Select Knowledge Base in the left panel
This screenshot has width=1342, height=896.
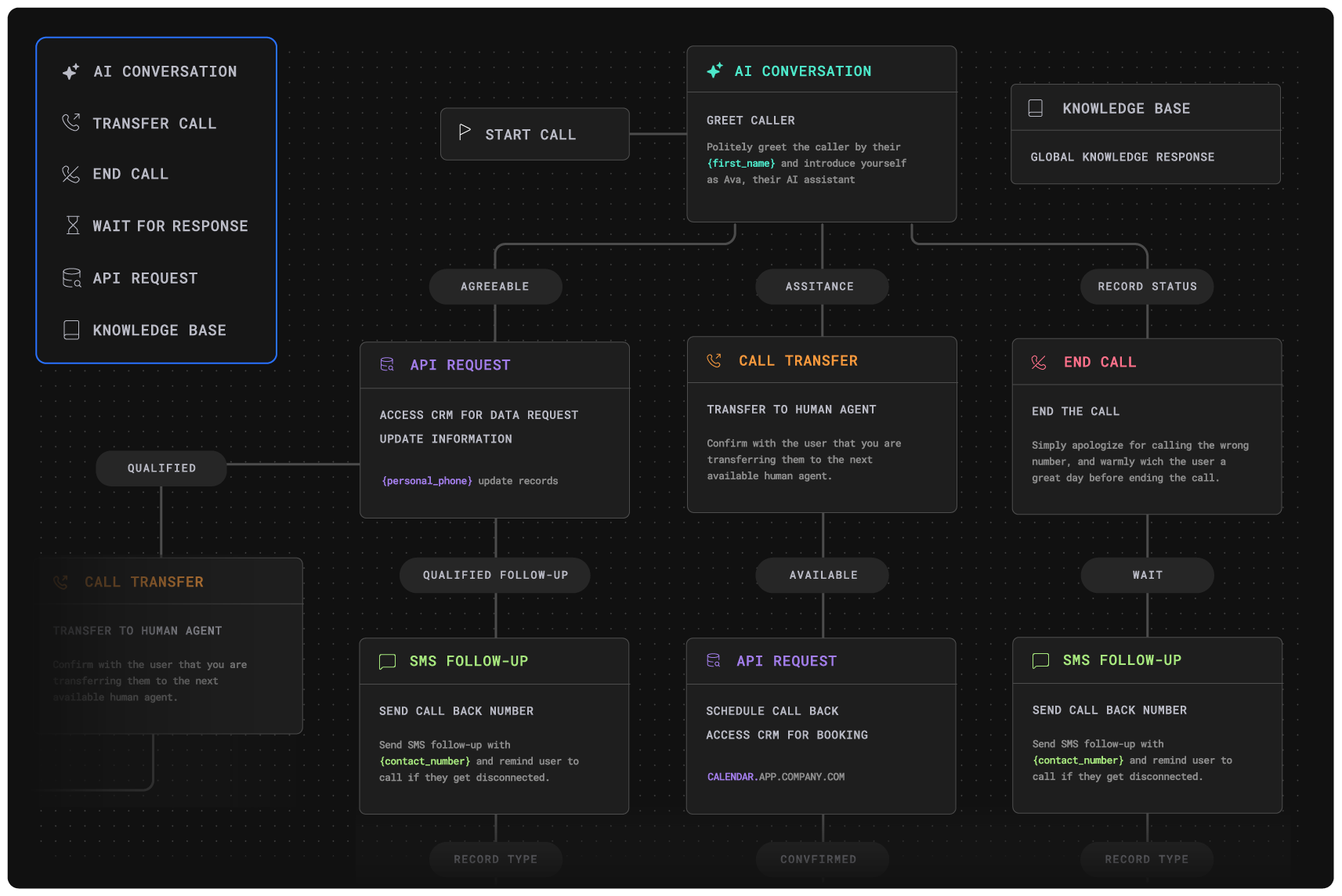coord(159,330)
